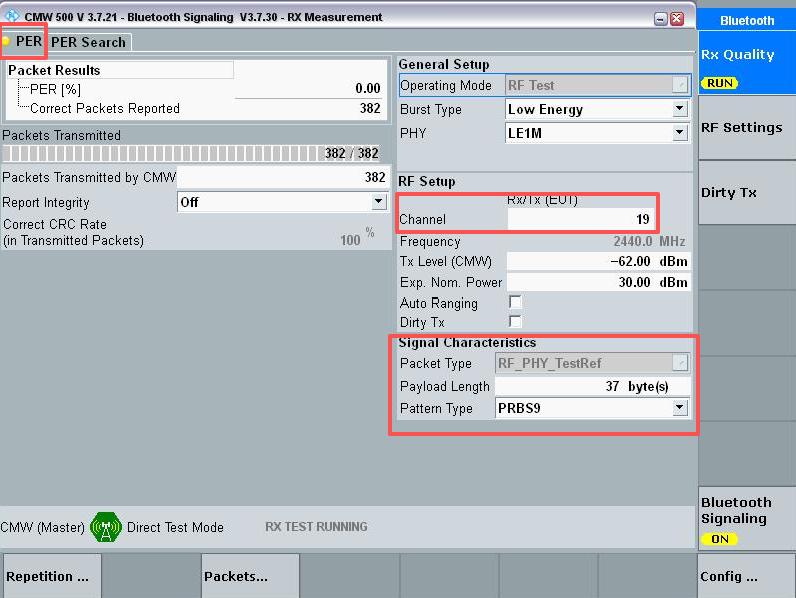
Task: Click the CMW (Master) label
Action: click(x=43, y=527)
